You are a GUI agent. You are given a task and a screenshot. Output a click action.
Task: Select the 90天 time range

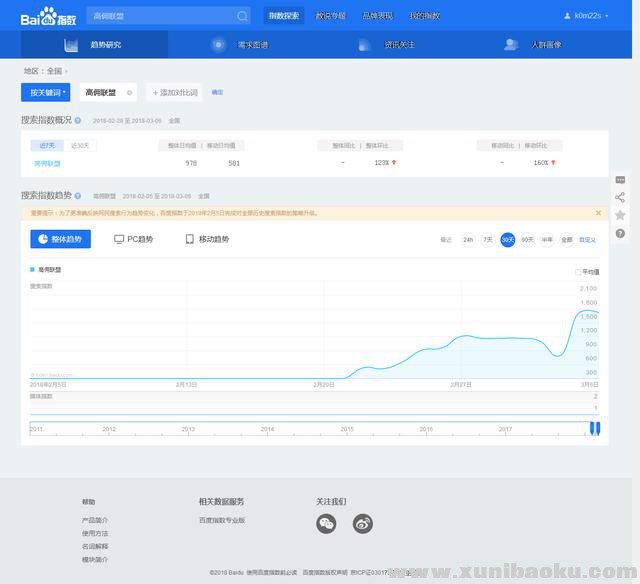click(527, 240)
